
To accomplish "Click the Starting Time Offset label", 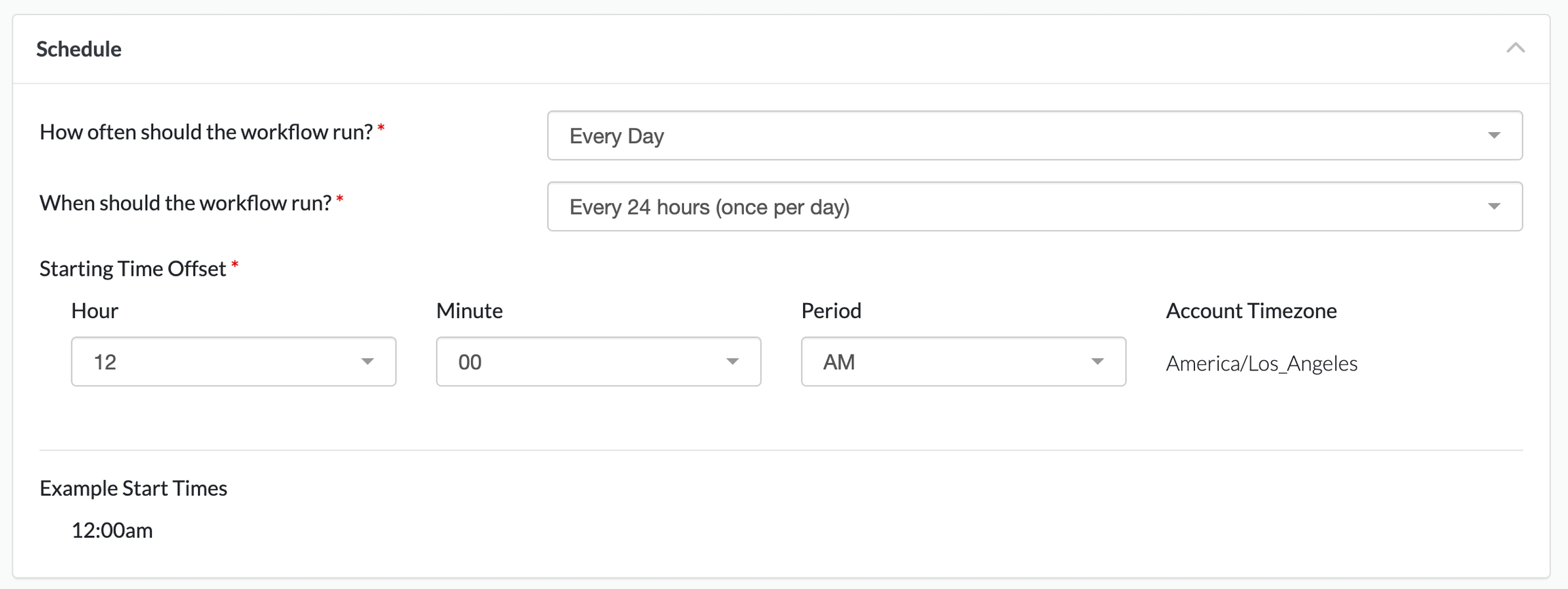I will point(133,269).
